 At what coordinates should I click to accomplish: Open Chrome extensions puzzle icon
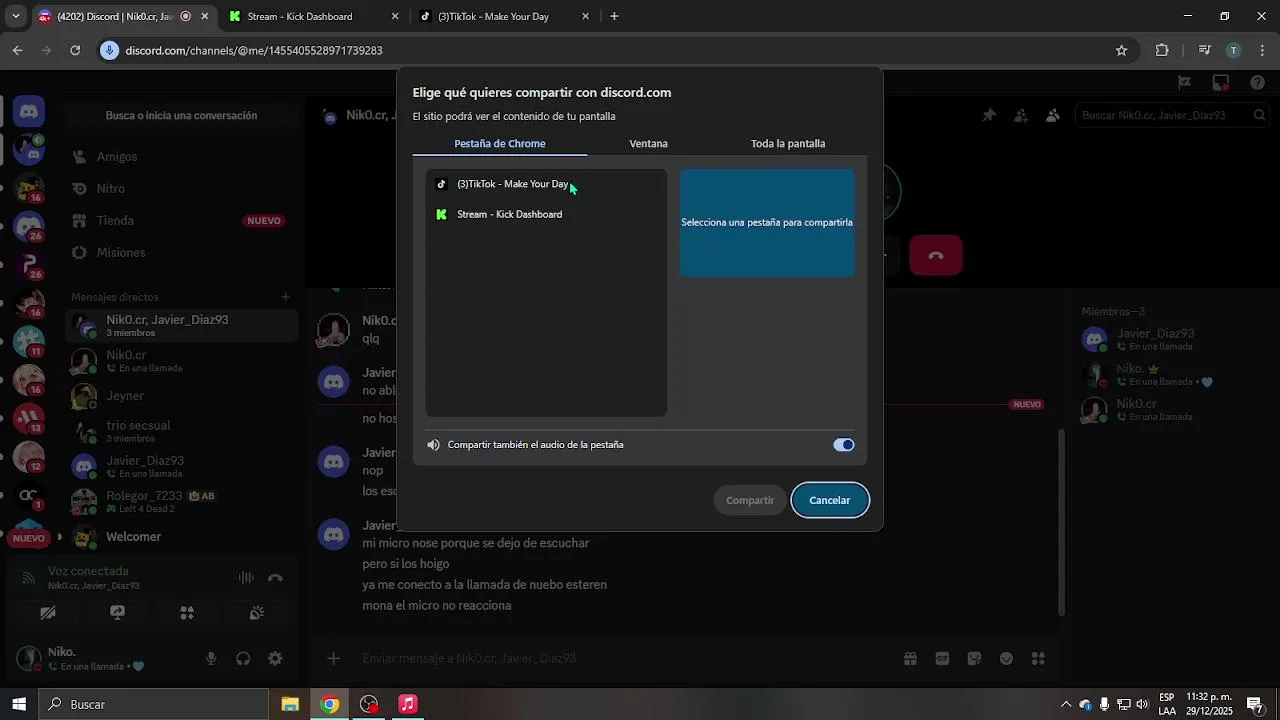click(1162, 50)
